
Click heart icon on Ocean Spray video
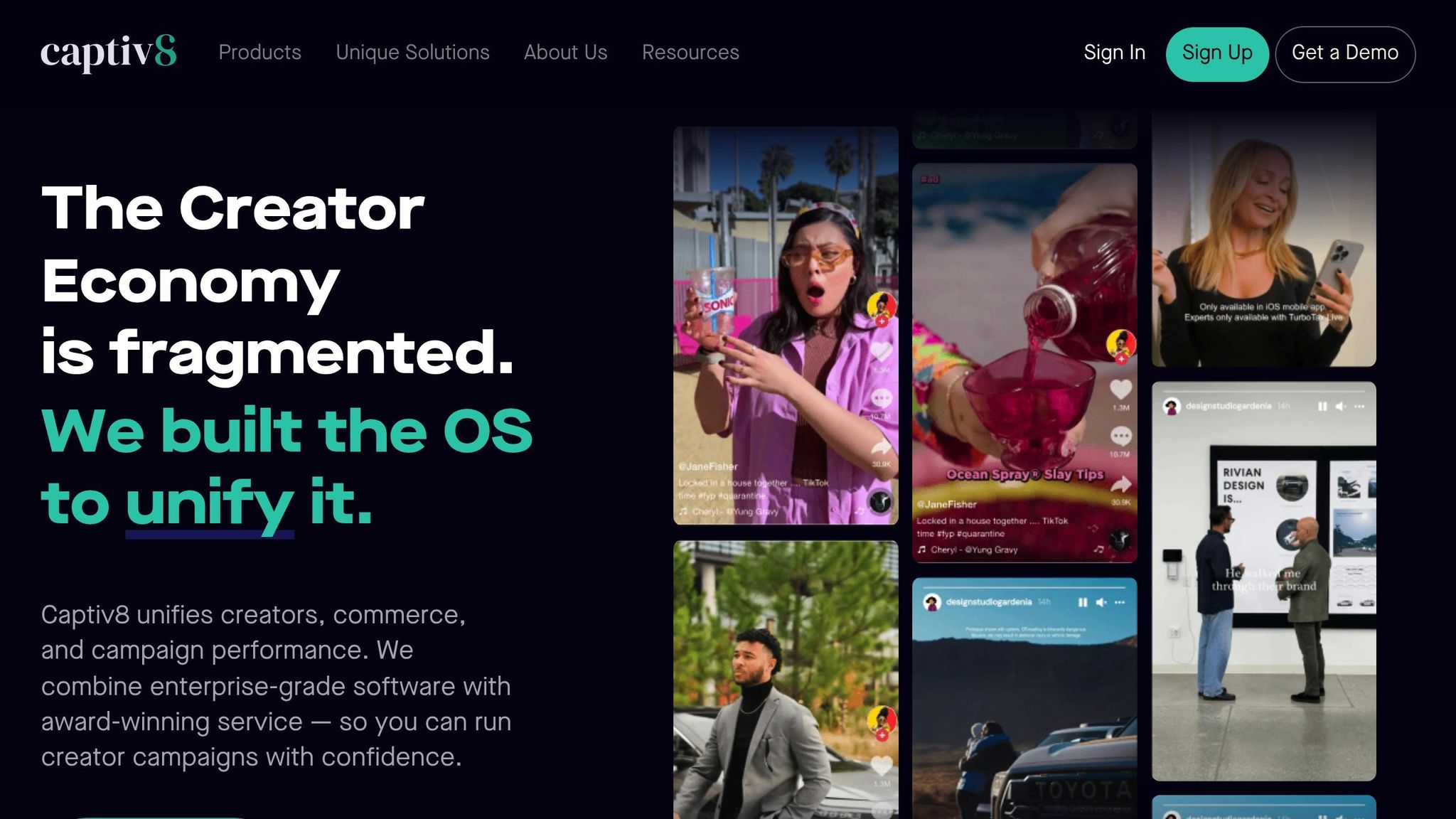point(1120,389)
